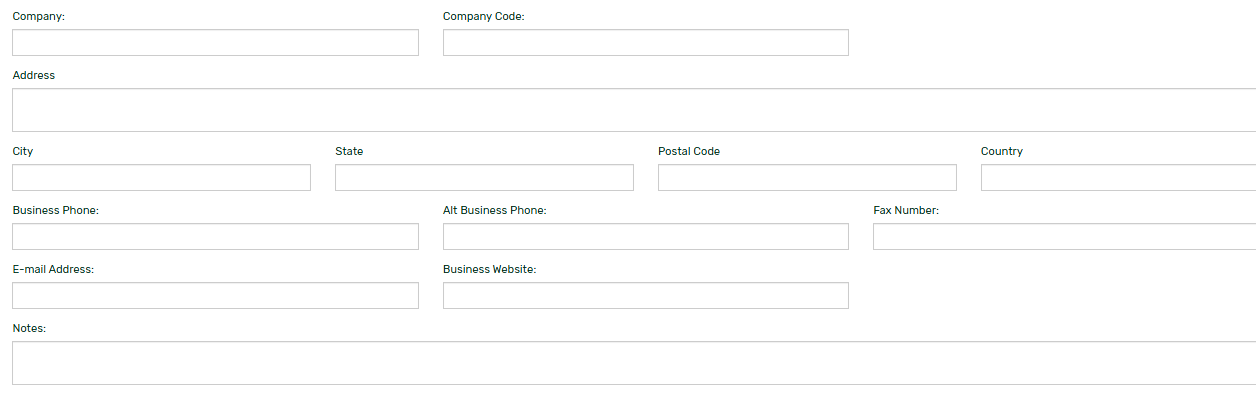This screenshot has height=397, width=1256.
Task: Click inside the Notes text area
Action: pyautogui.click(x=634, y=363)
